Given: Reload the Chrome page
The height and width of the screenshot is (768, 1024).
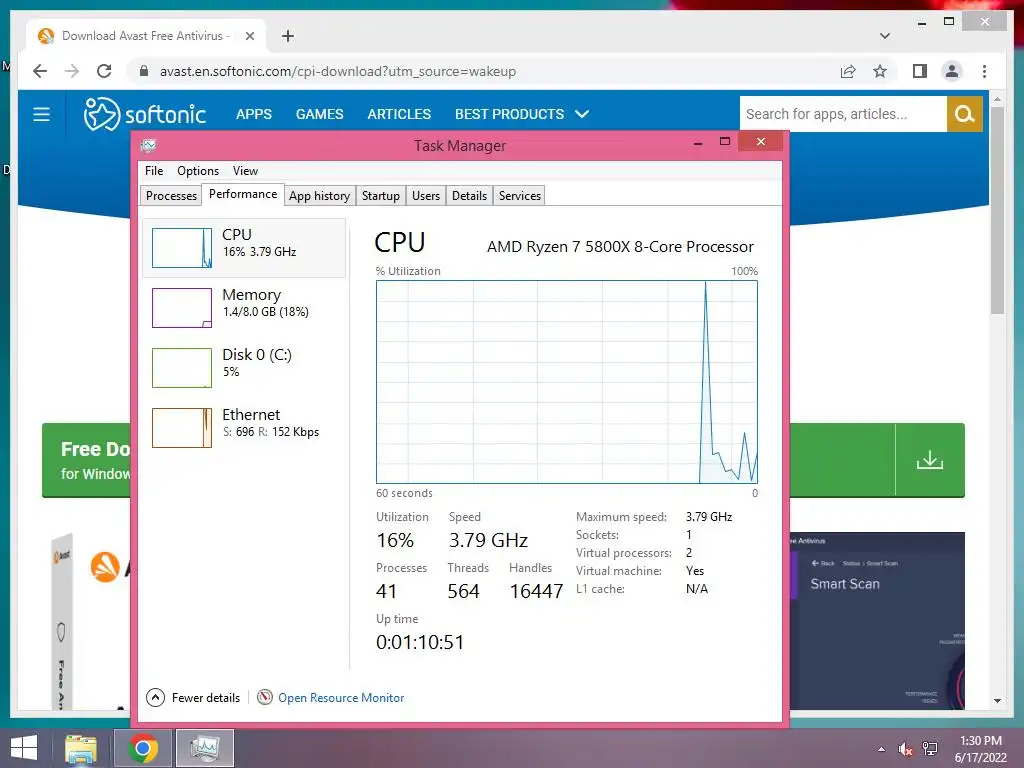Looking at the screenshot, I should [104, 71].
